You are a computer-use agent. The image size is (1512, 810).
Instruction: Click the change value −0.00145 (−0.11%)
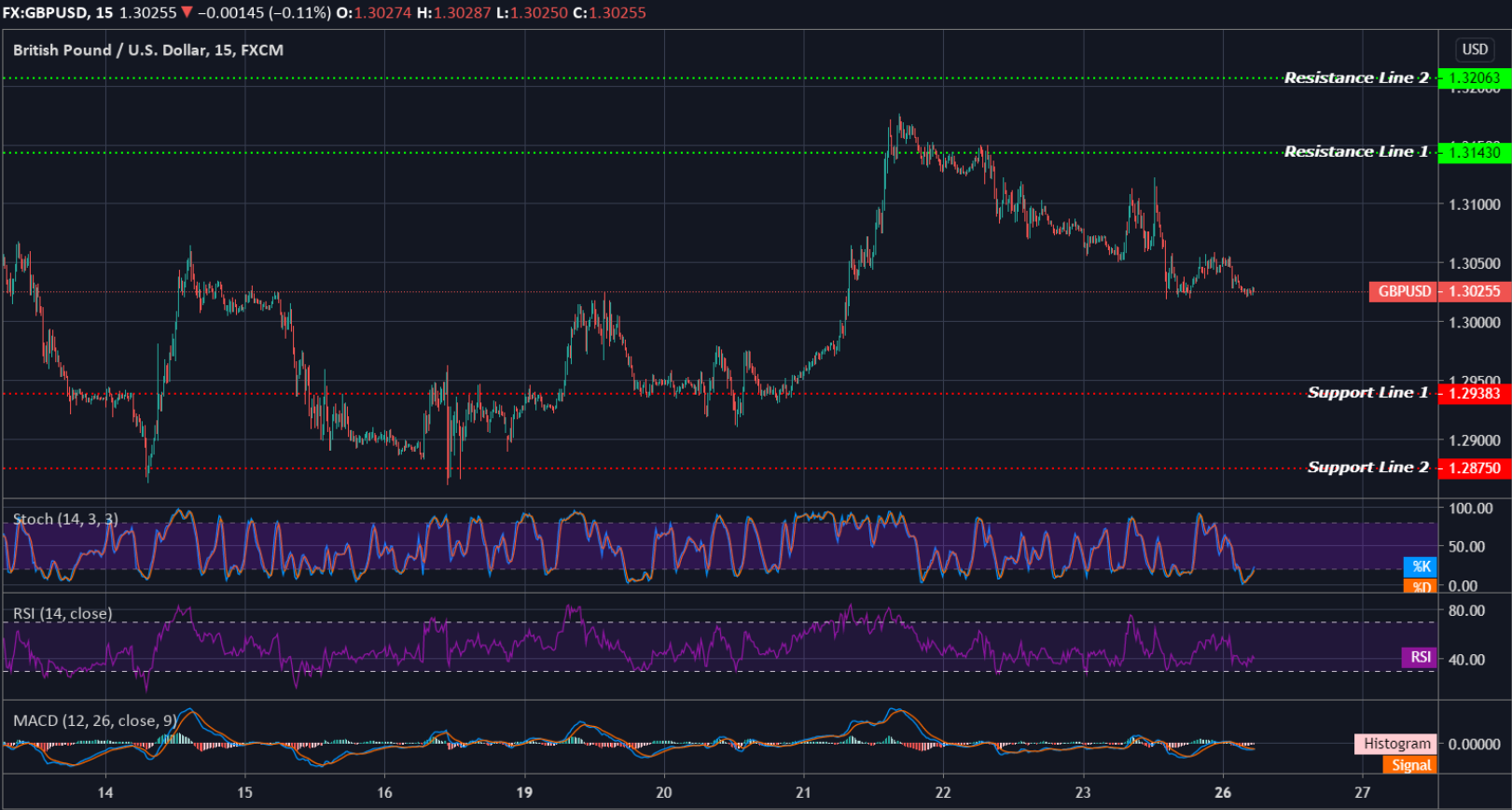pyautogui.click(x=264, y=13)
